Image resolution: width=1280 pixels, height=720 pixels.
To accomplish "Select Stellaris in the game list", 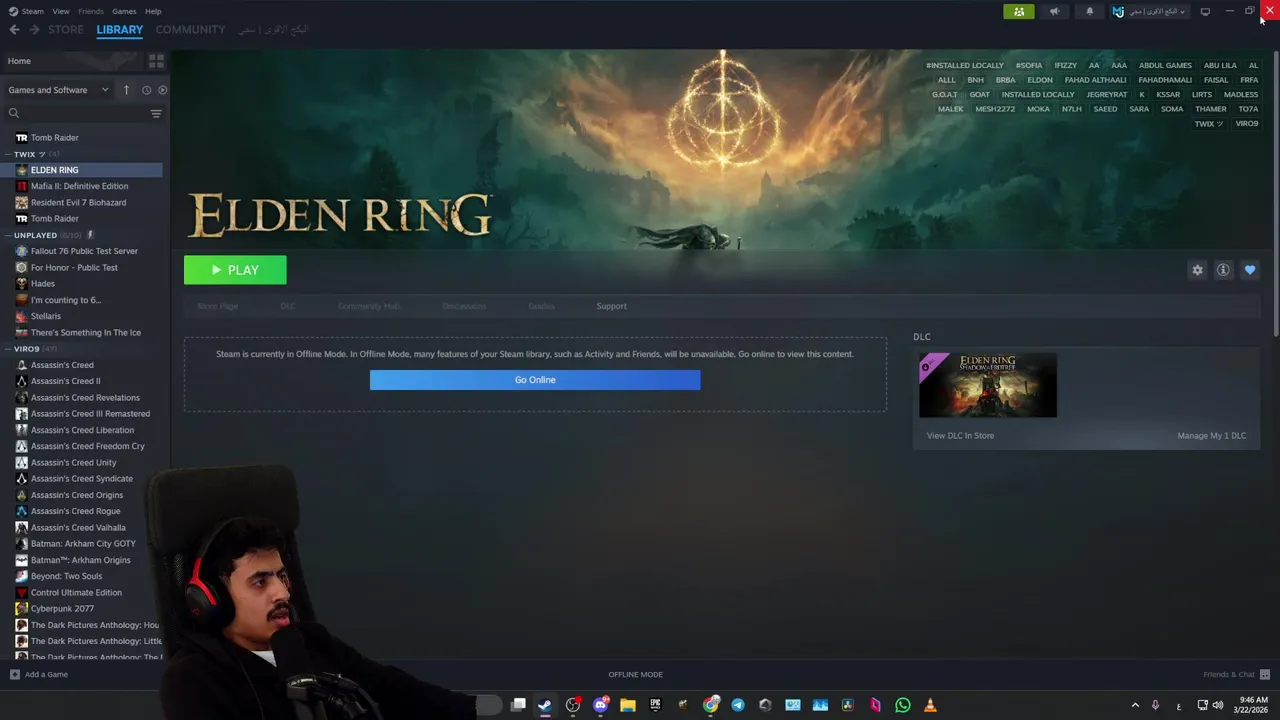I will pyautogui.click(x=46, y=316).
